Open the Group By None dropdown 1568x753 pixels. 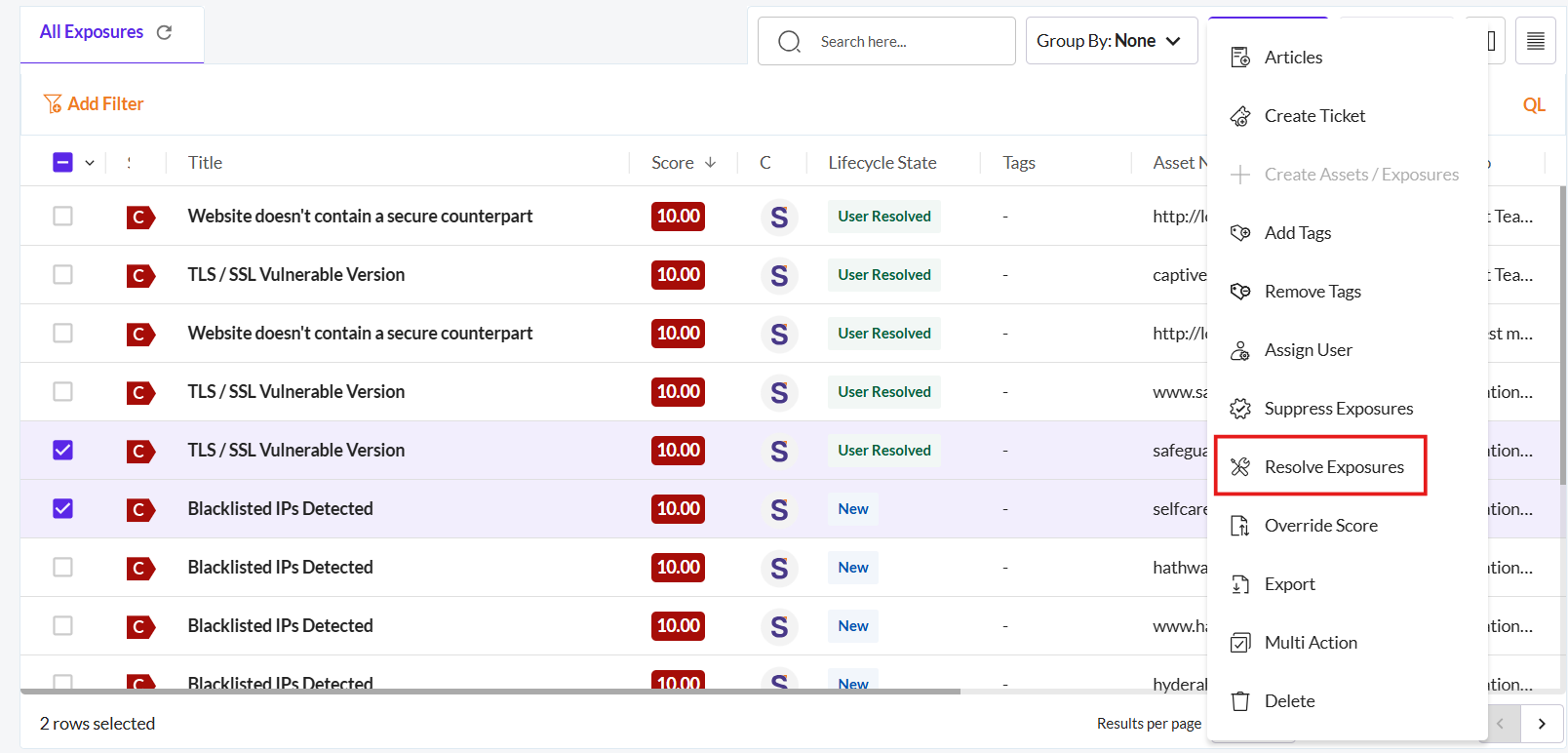(1112, 41)
